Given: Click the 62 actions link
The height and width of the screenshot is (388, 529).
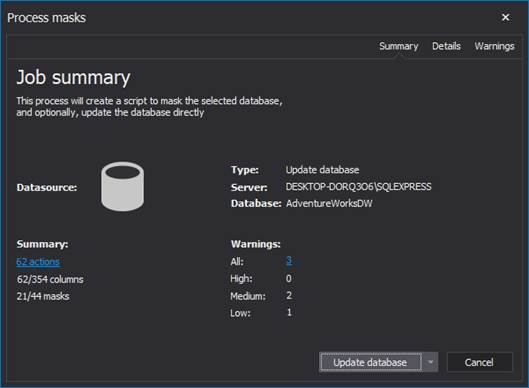Looking at the screenshot, I should point(38,262).
